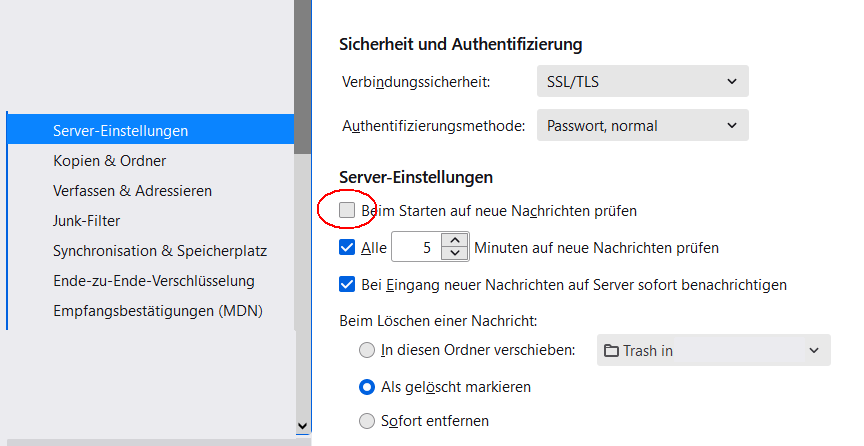The width and height of the screenshot is (864, 446).
Task: Increase minutes with stepper up arrow
Action: [456, 240]
